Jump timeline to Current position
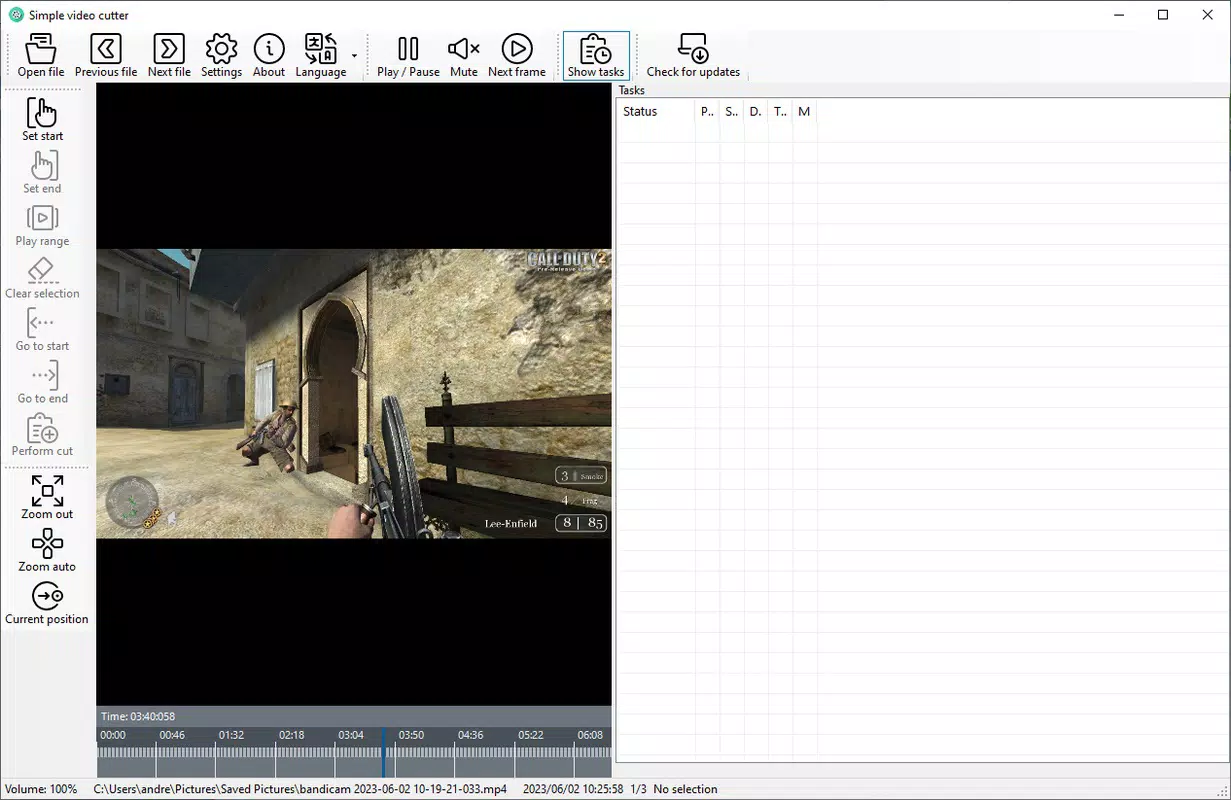 tap(47, 603)
